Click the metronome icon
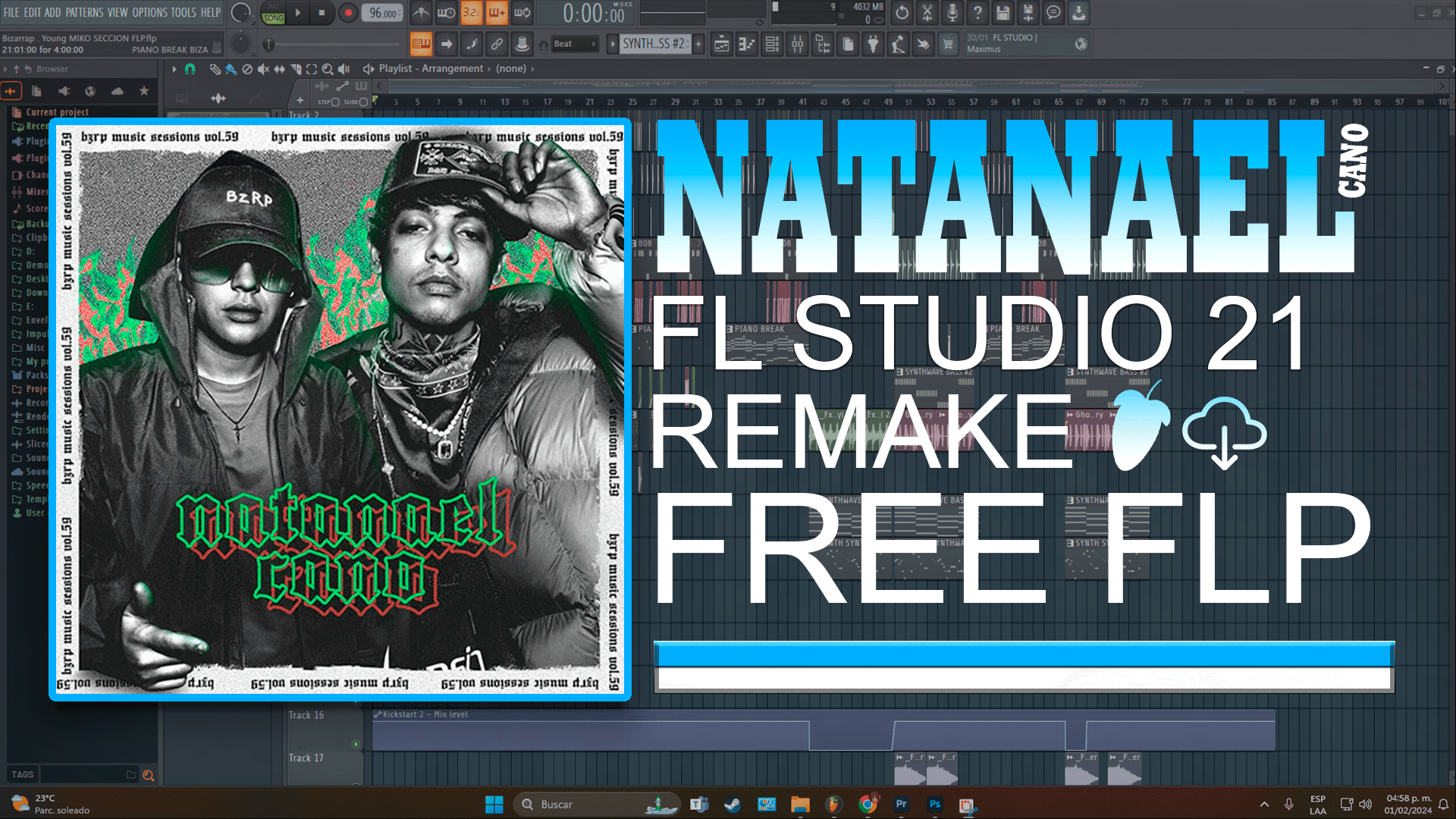Screen dimensions: 1456x819 coord(422,13)
